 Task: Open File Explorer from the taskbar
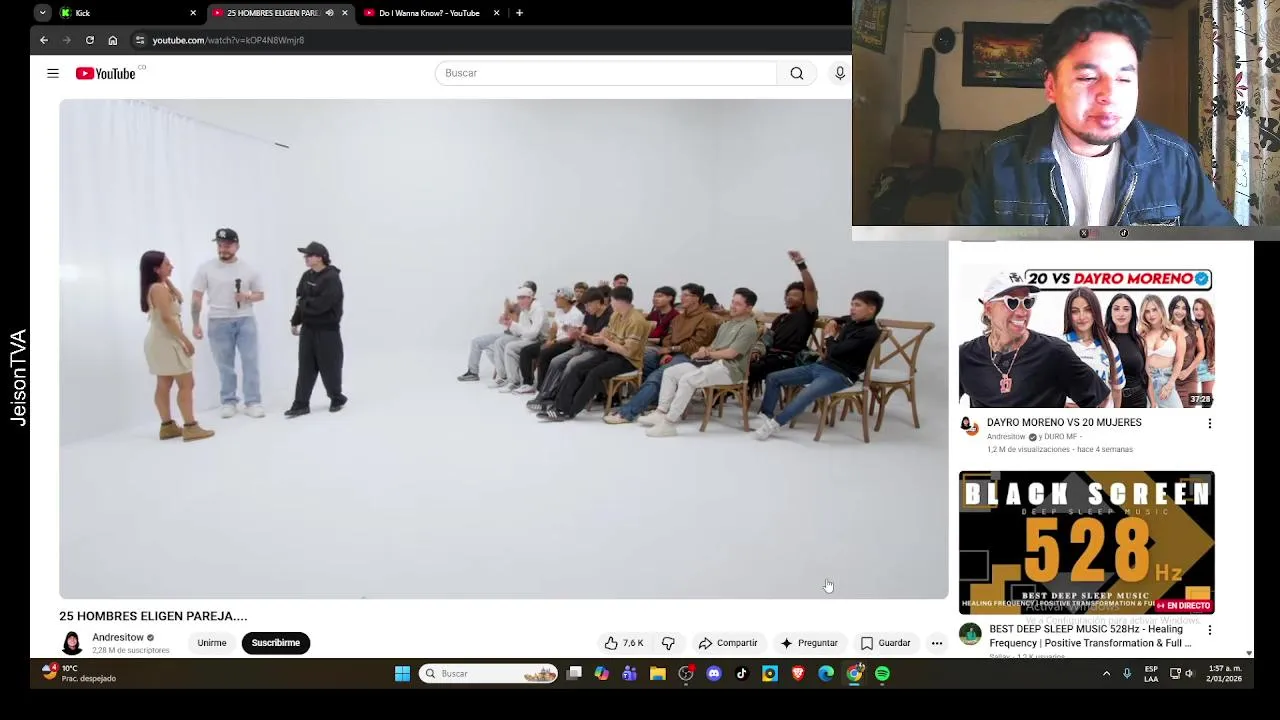click(x=658, y=674)
